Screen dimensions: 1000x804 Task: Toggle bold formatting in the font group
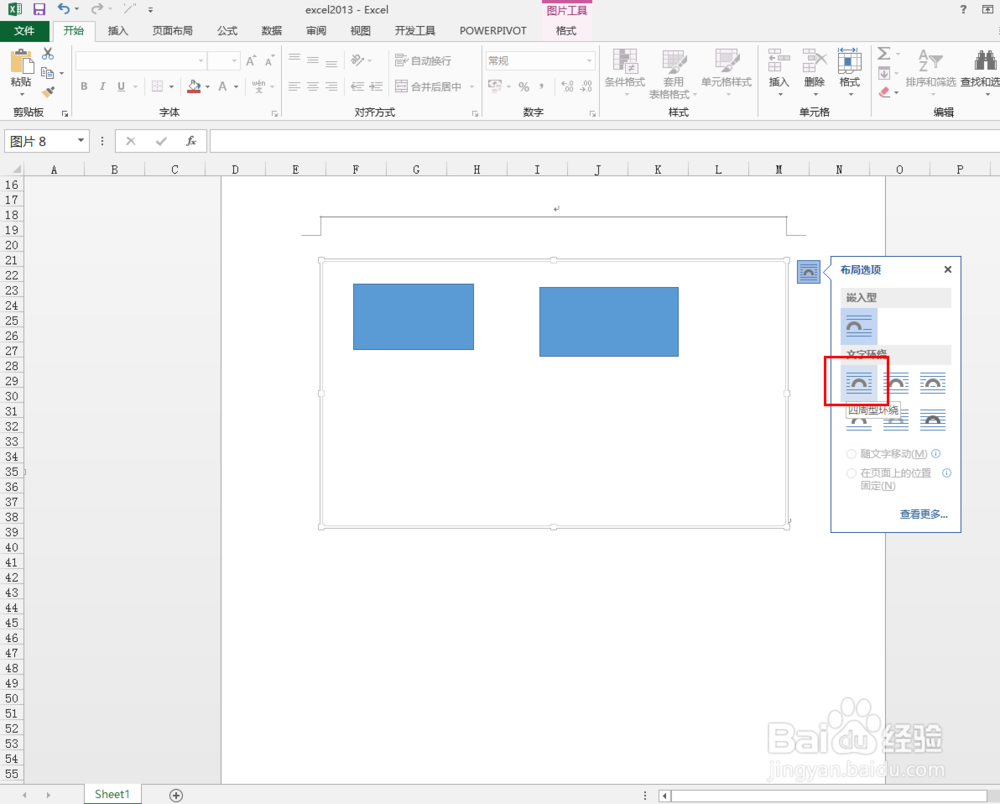tap(84, 88)
